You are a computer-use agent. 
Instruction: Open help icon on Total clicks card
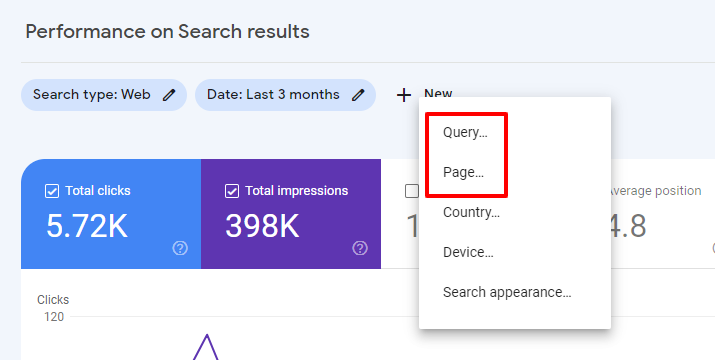point(180,248)
